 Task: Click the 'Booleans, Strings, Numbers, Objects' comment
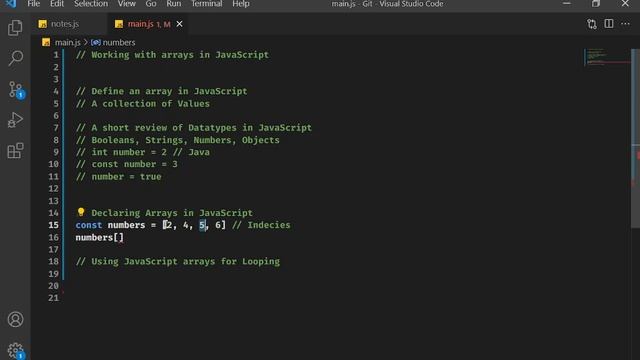(x=178, y=140)
